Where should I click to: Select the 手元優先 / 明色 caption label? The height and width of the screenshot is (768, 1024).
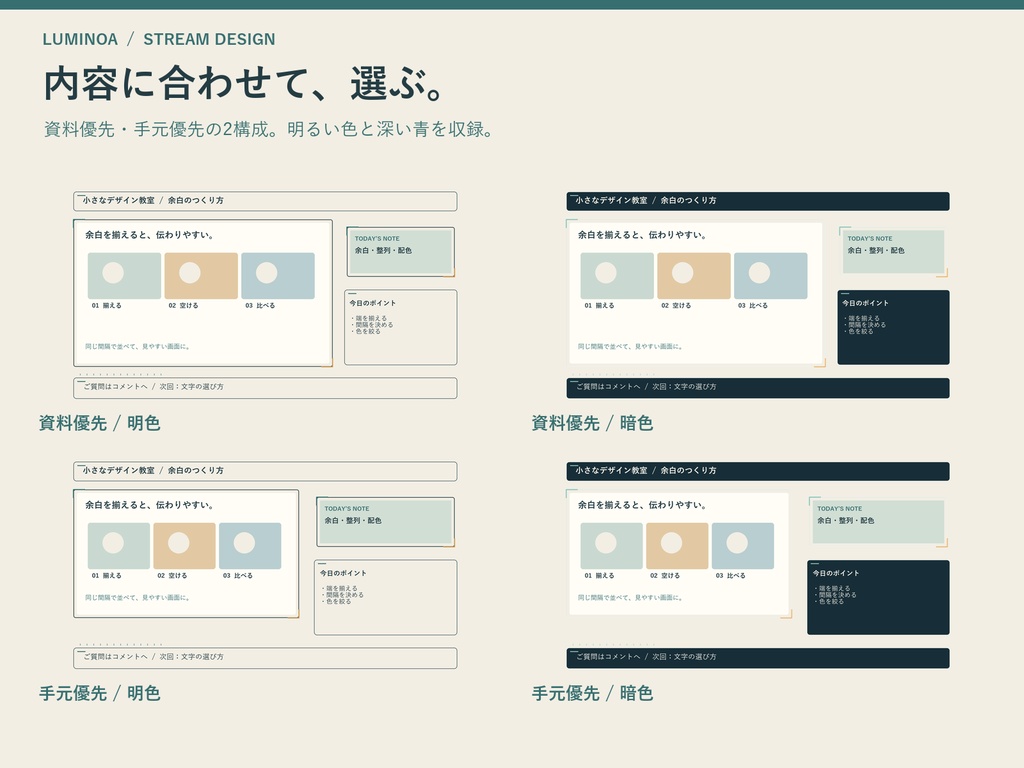(99, 693)
